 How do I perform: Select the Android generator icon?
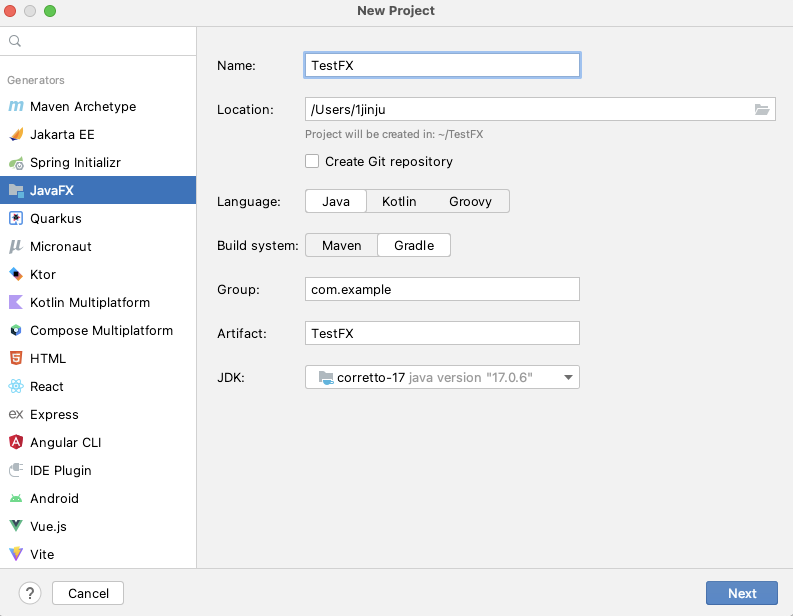(x=16, y=499)
